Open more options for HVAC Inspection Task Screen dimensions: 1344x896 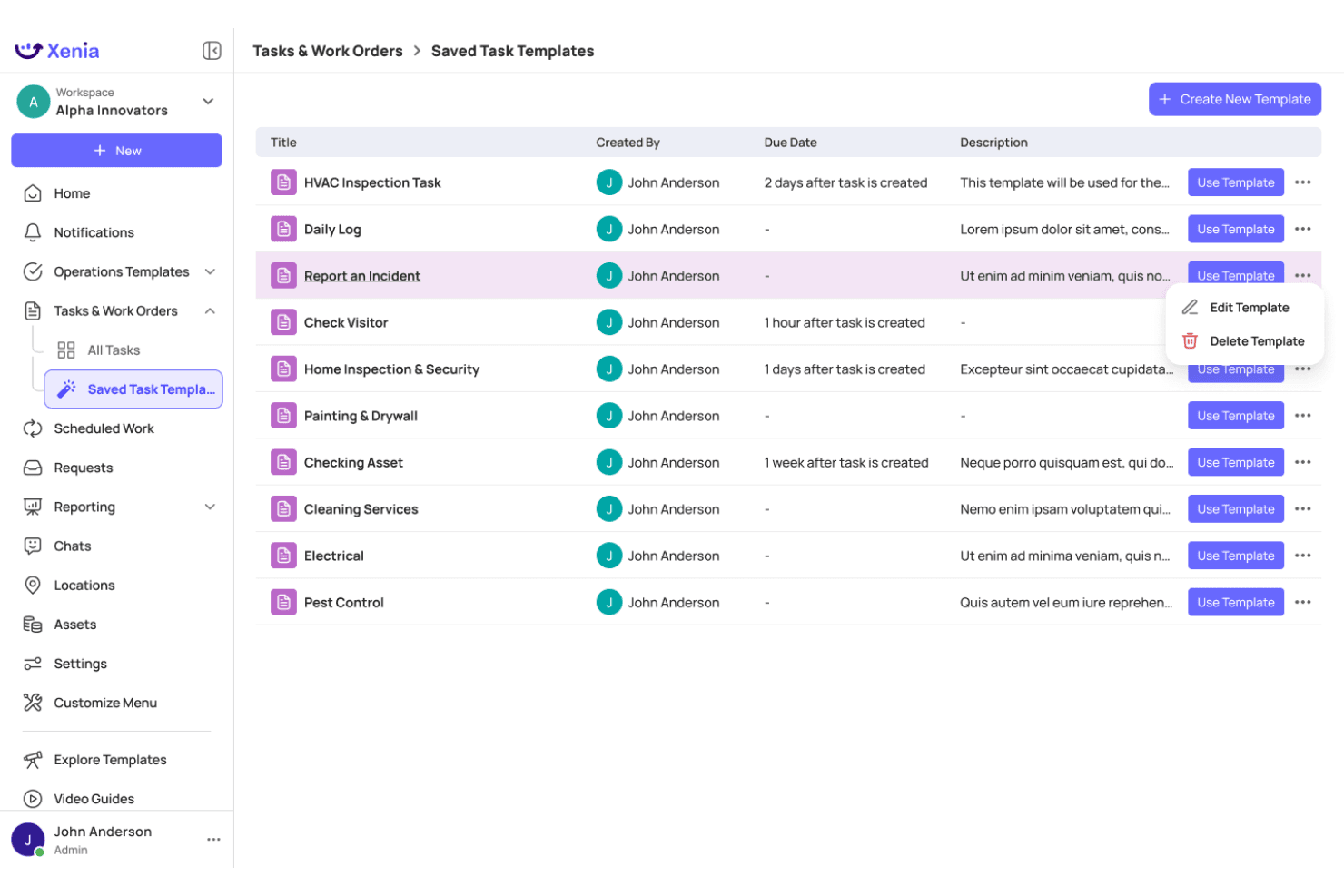pyautogui.click(x=1303, y=182)
